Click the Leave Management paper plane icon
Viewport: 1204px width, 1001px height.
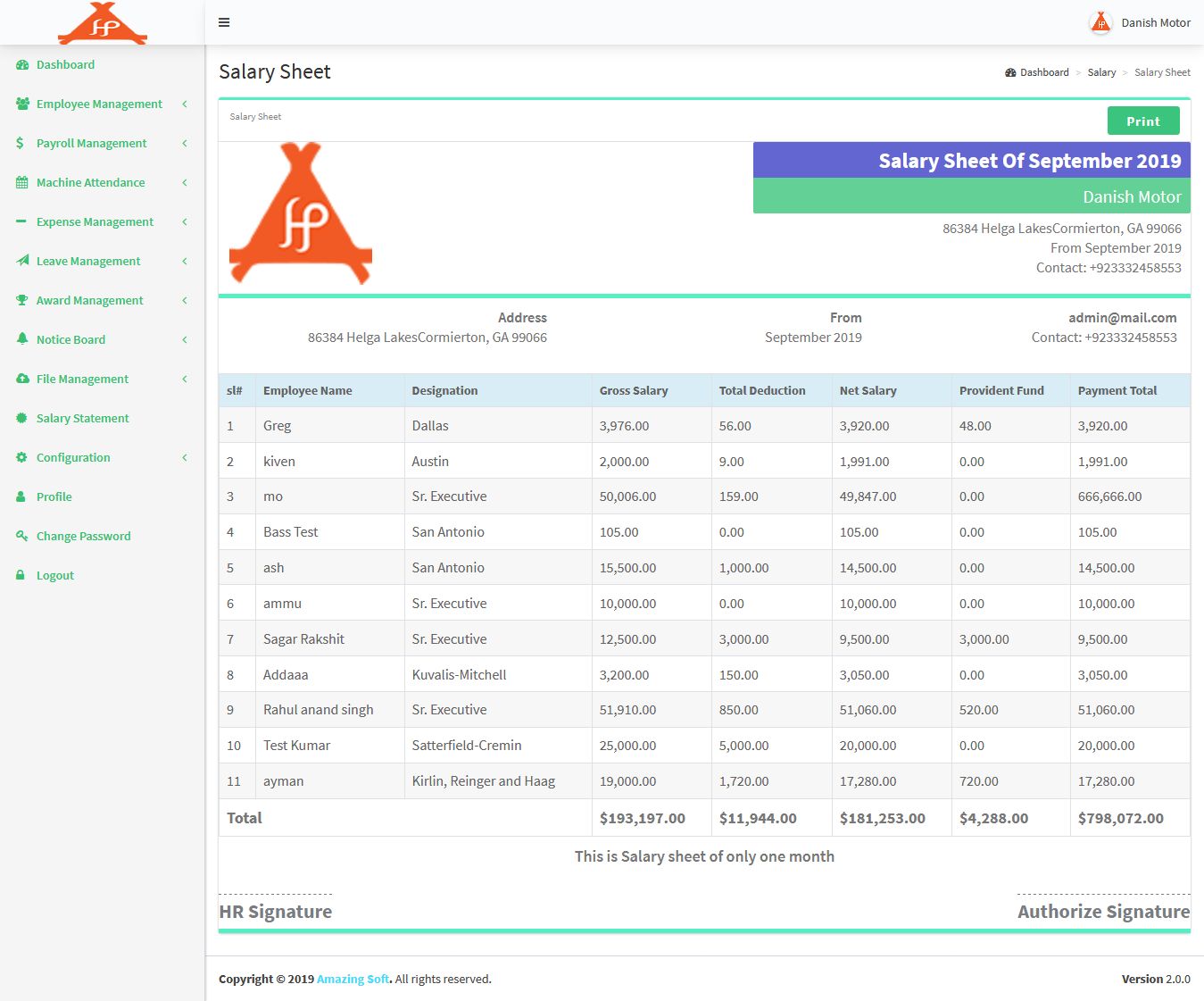22,261
